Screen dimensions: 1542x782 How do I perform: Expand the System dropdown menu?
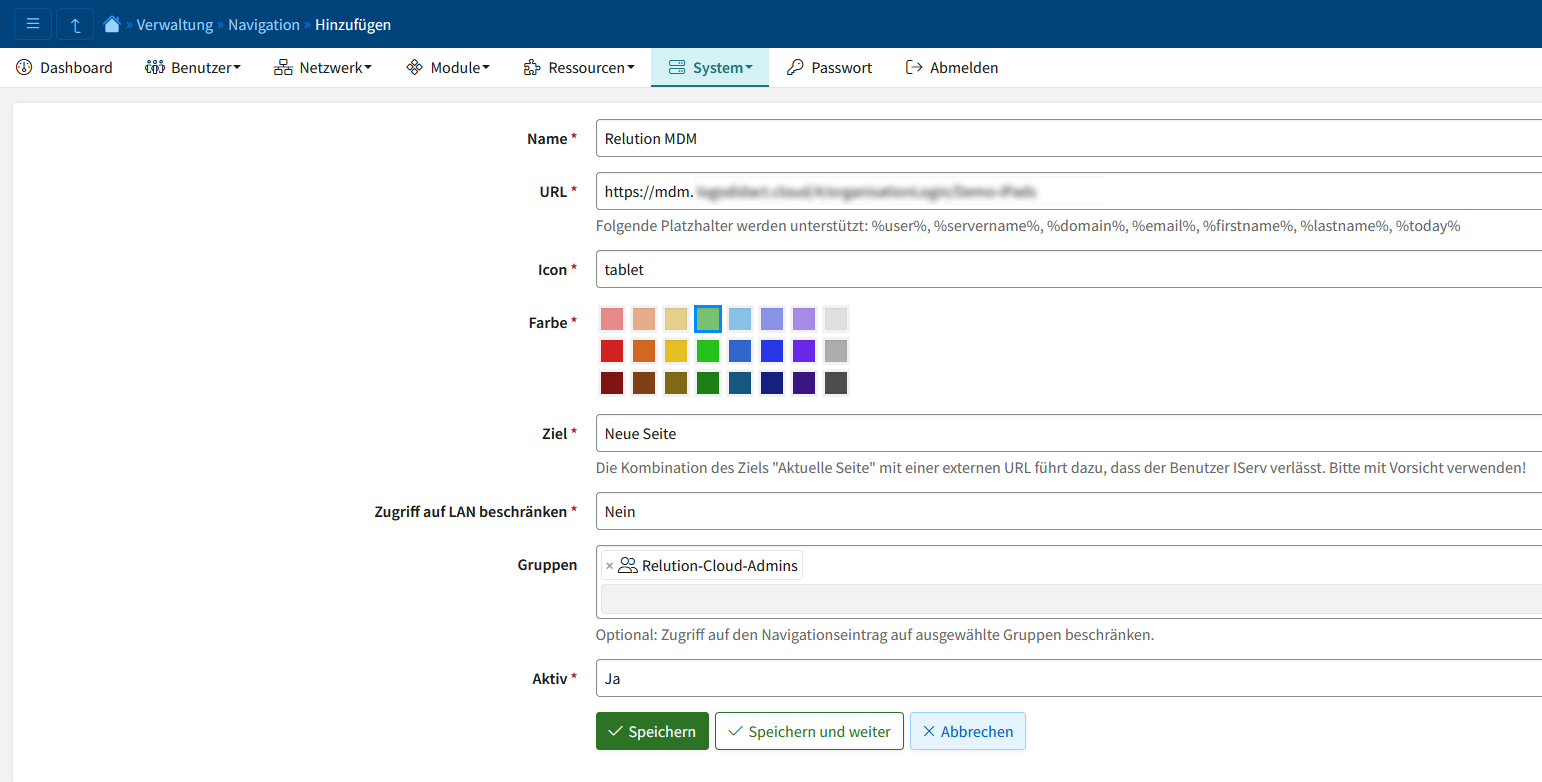coord(710,68)
